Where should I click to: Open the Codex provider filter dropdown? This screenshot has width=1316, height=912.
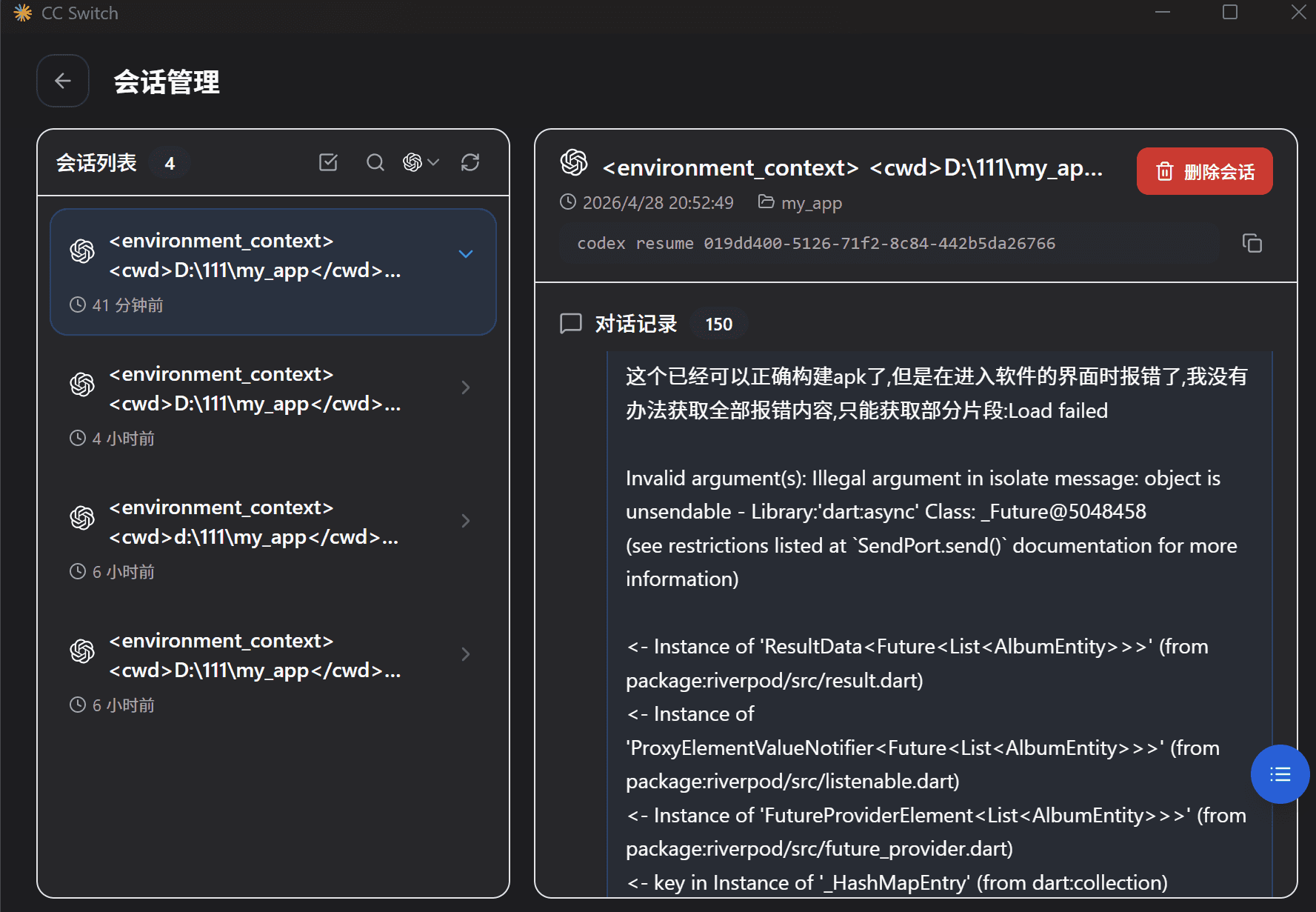(x=421, y=162)
